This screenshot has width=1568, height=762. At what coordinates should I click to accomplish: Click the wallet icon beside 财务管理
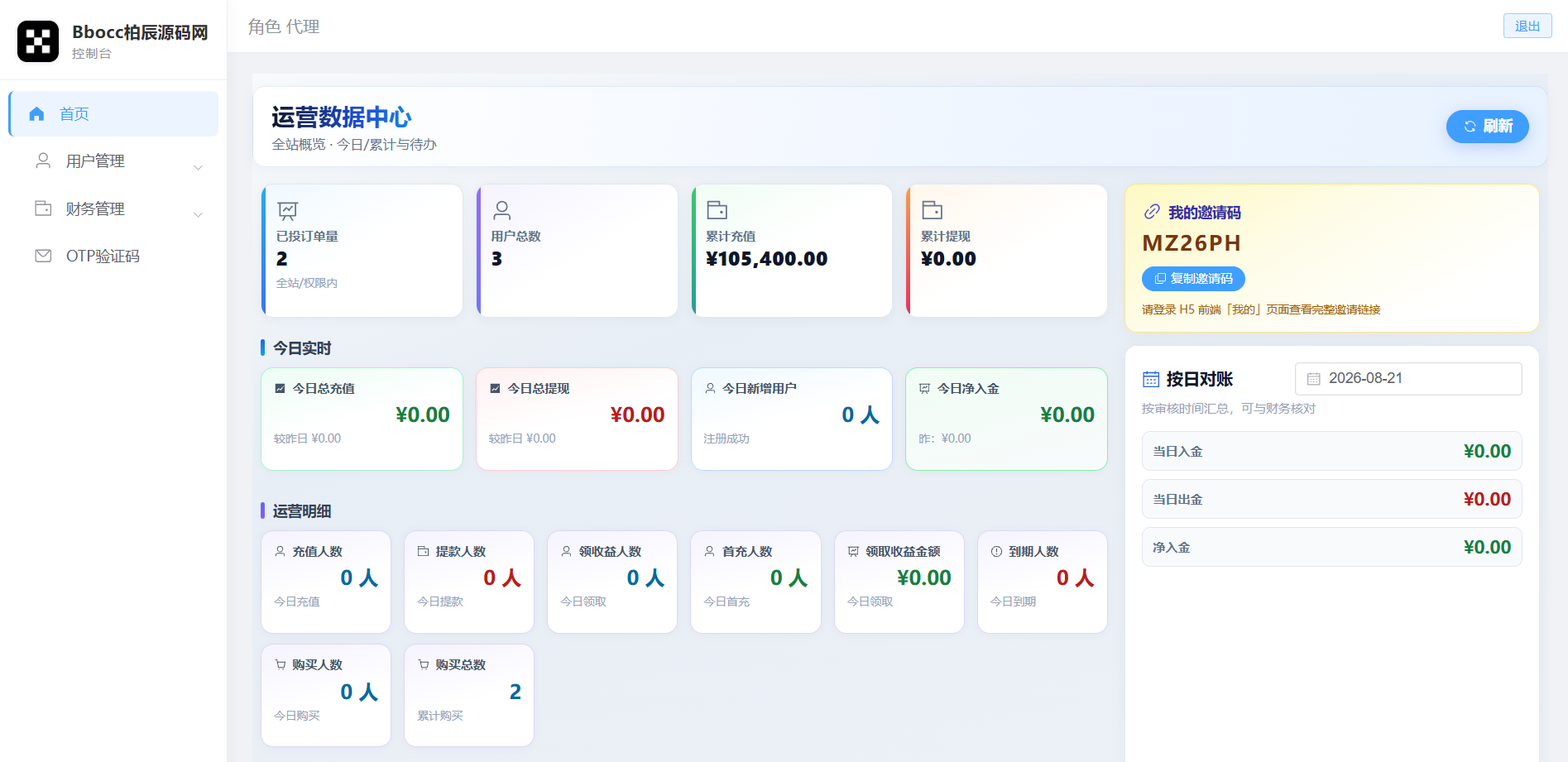pyautogui.click(x=43, y=208)
